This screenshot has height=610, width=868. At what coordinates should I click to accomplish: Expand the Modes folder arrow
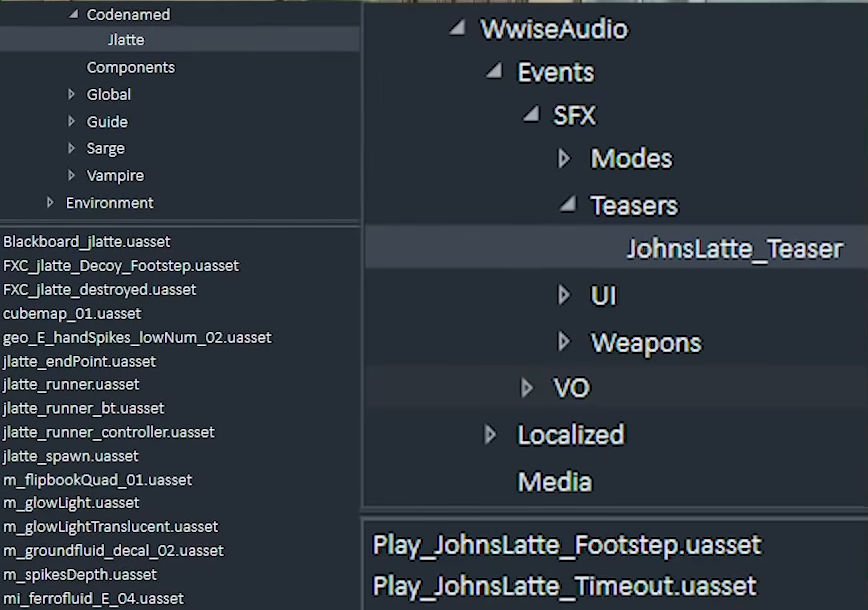tap(564, 158)
